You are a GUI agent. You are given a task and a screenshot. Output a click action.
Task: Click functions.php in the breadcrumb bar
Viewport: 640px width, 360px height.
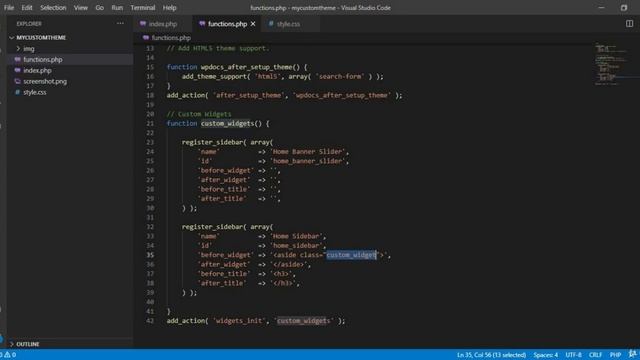pyautogui.click(x=171, y=38)
